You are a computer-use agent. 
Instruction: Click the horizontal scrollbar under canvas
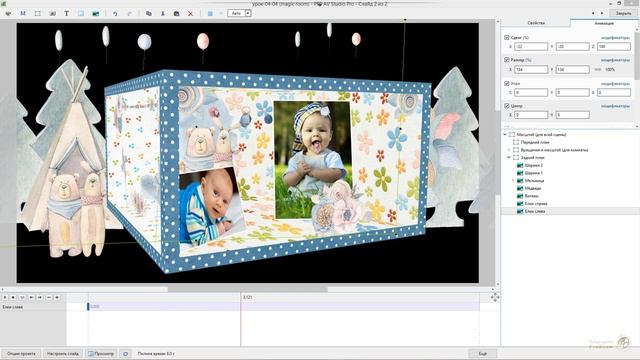[248, 289]
